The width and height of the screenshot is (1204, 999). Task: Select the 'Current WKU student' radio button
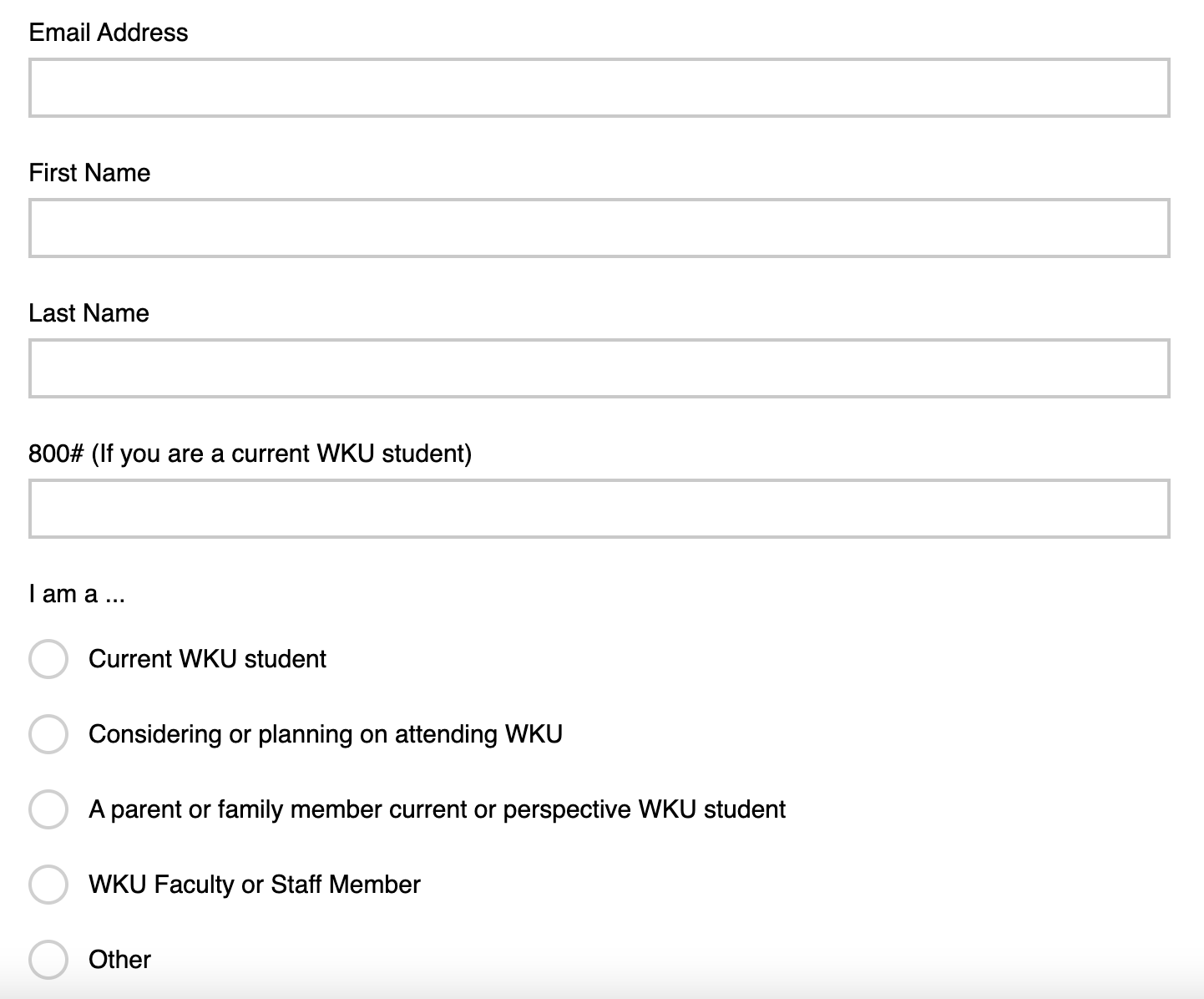coord(48,659)
